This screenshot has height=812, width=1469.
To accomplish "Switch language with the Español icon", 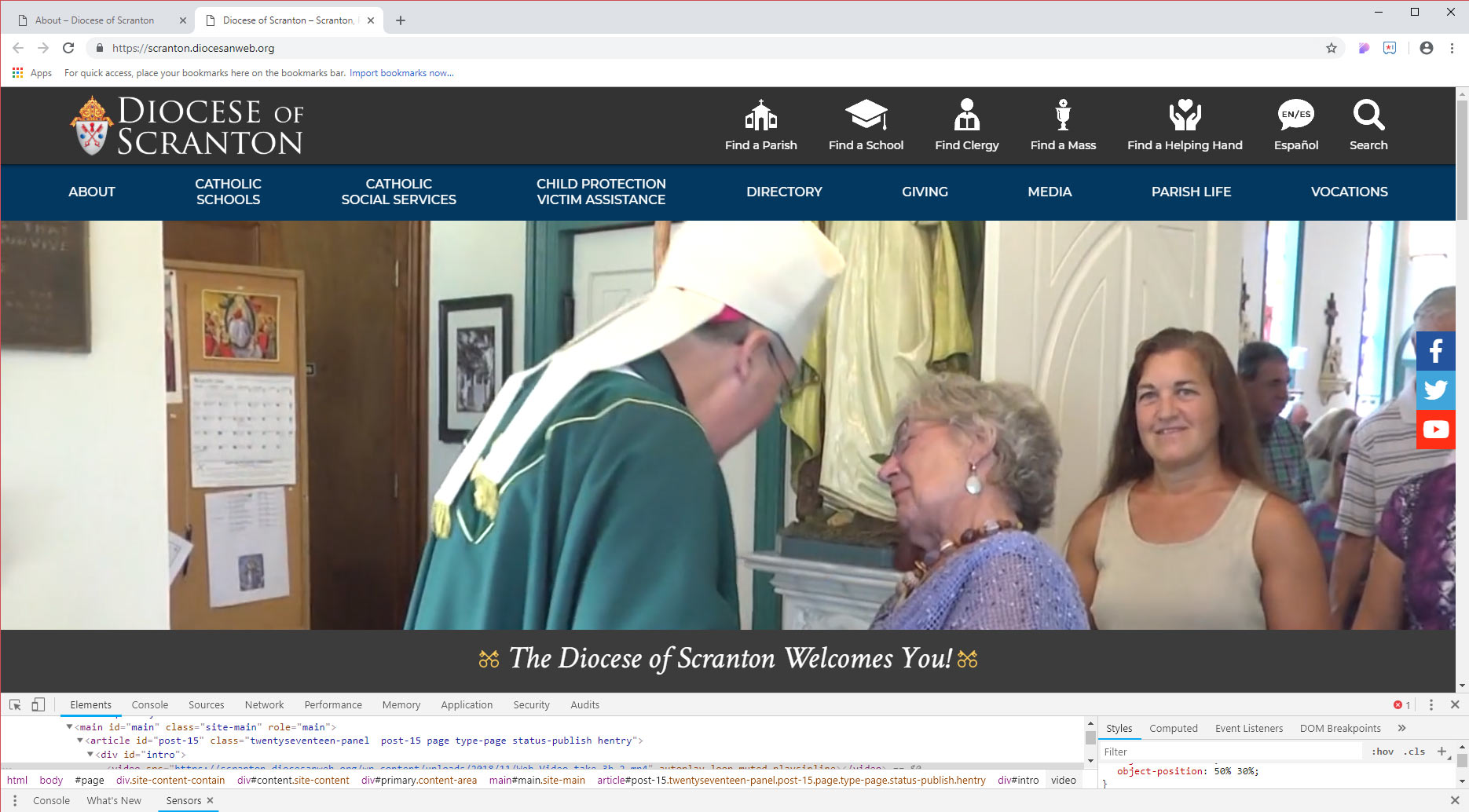I will [x=1295, y=115].
